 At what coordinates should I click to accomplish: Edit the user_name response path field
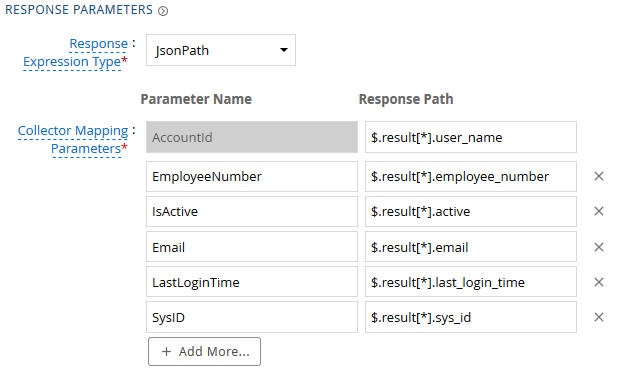471,137
